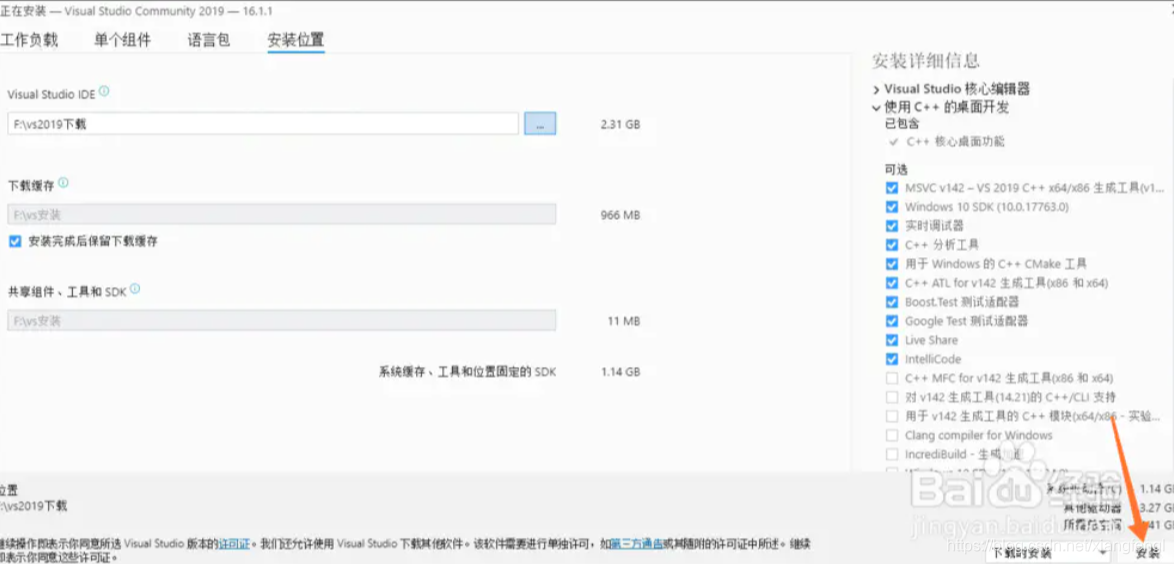This screenshot has height=564, width=1174.
Task: Open the 下载时安装 dropdown
Action: click(1047, 553)
